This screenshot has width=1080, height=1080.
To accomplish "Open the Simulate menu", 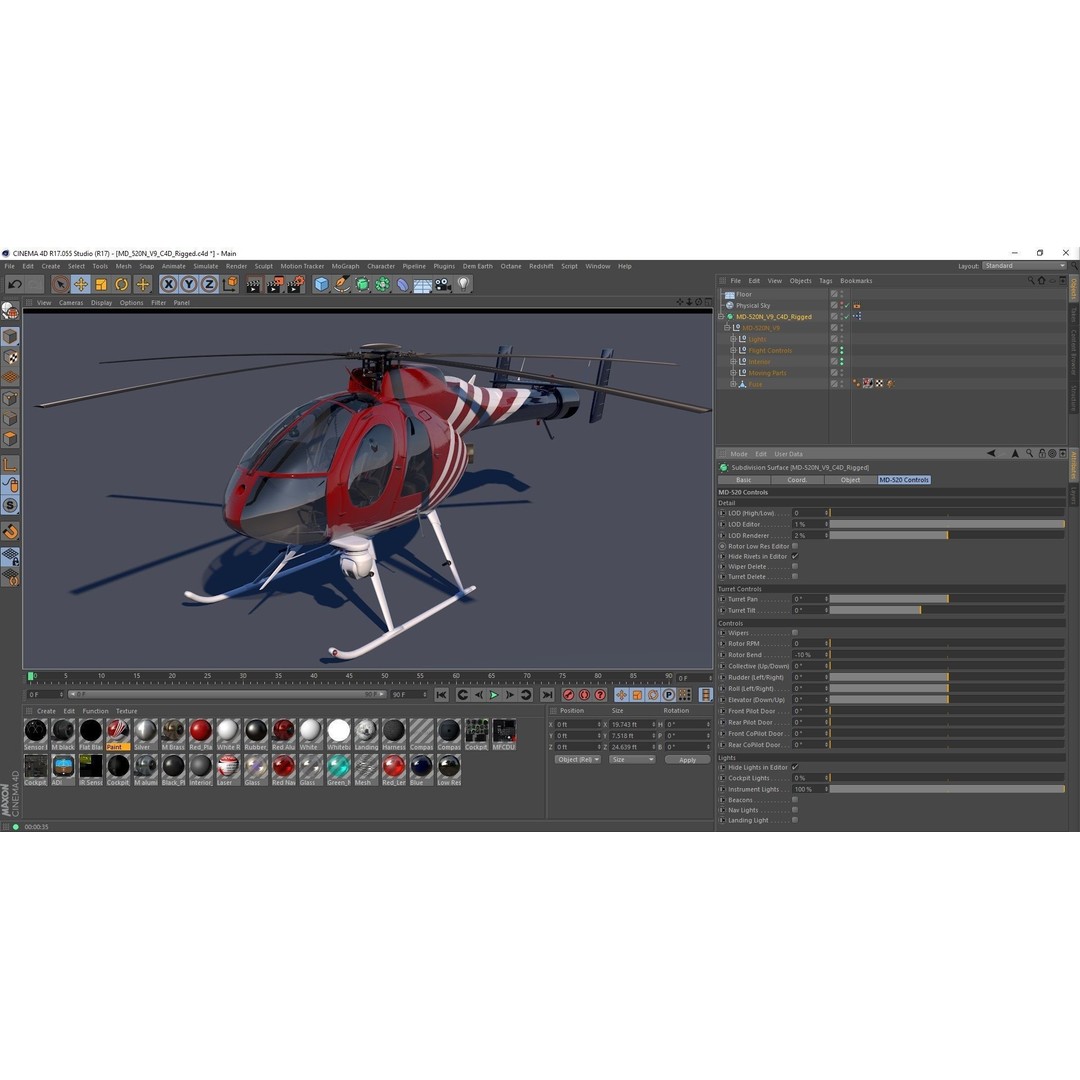I will tap(205, 266).
